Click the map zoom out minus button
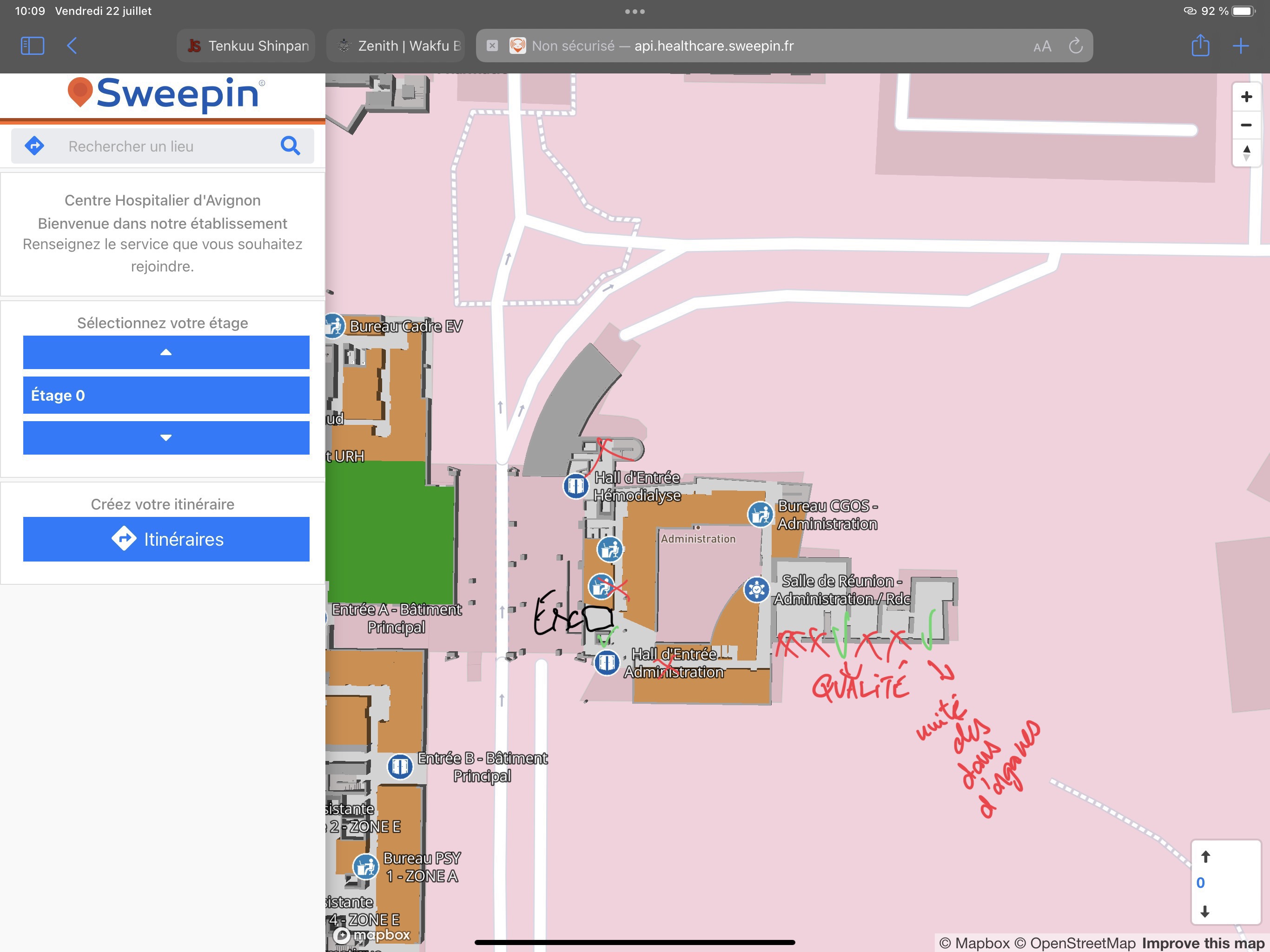This screenshot has height=952, width=1270. [x=1246, y=125]
